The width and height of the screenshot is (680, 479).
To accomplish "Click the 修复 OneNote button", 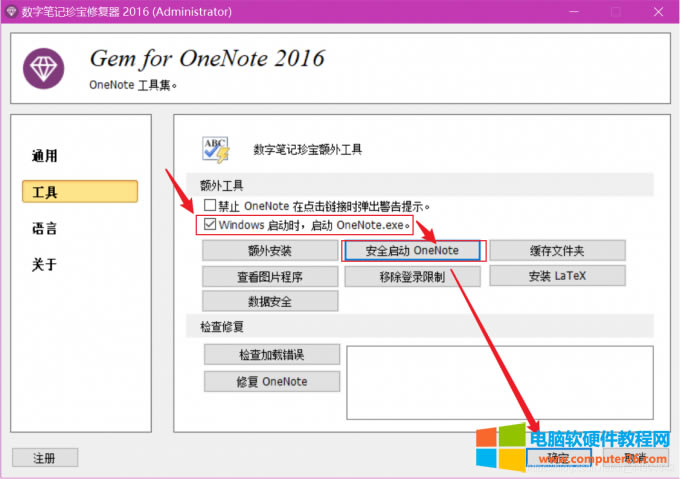I will click(x=272, y=381).
